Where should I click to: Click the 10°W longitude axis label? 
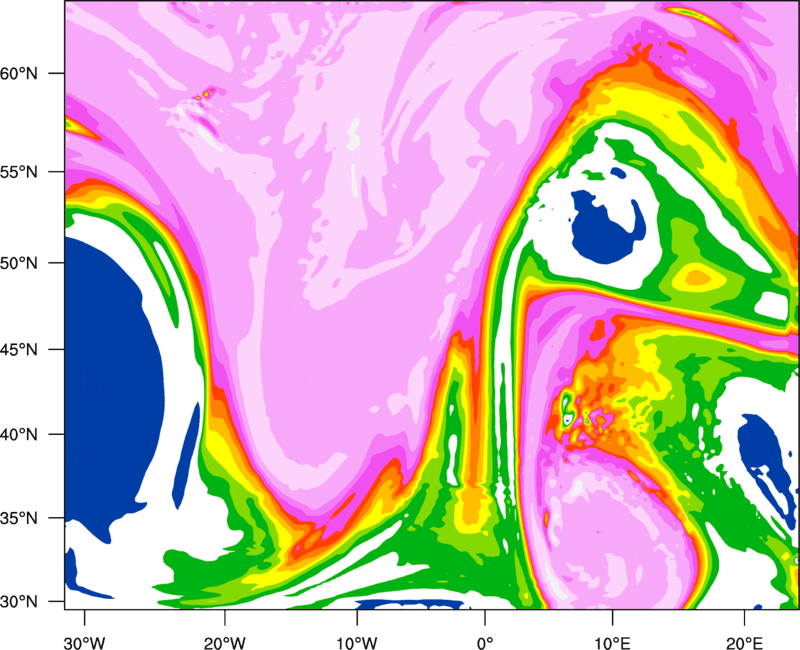(x=357, y=643)
